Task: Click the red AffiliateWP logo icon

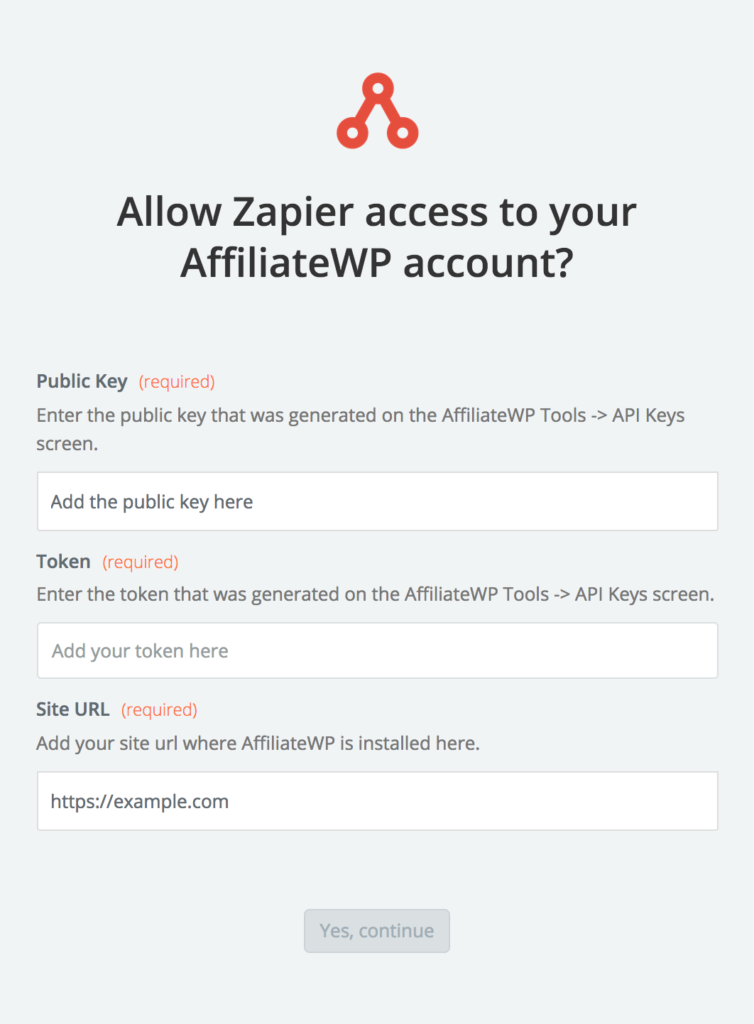Action: (x=377, y=110)
